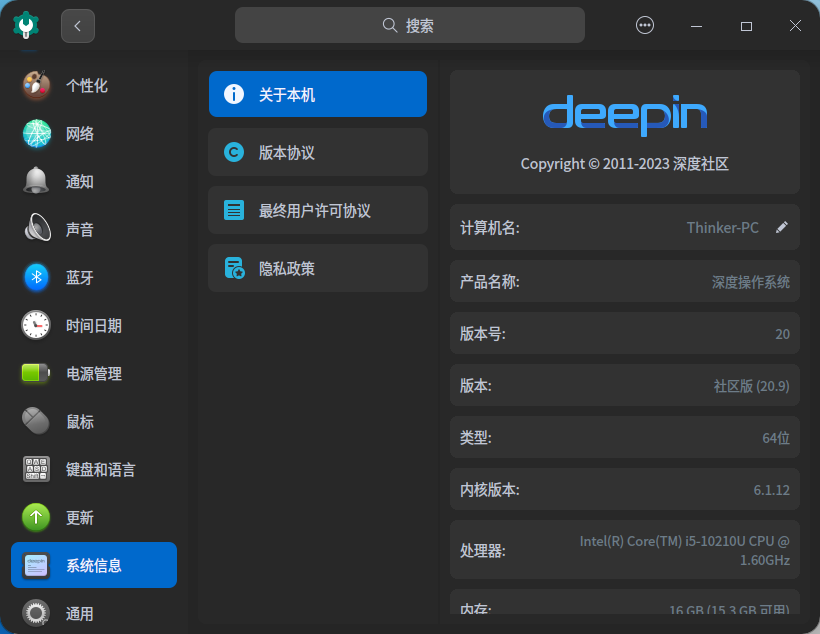Open the Network globe icon
Screen dimensions: 820x634
36,133
